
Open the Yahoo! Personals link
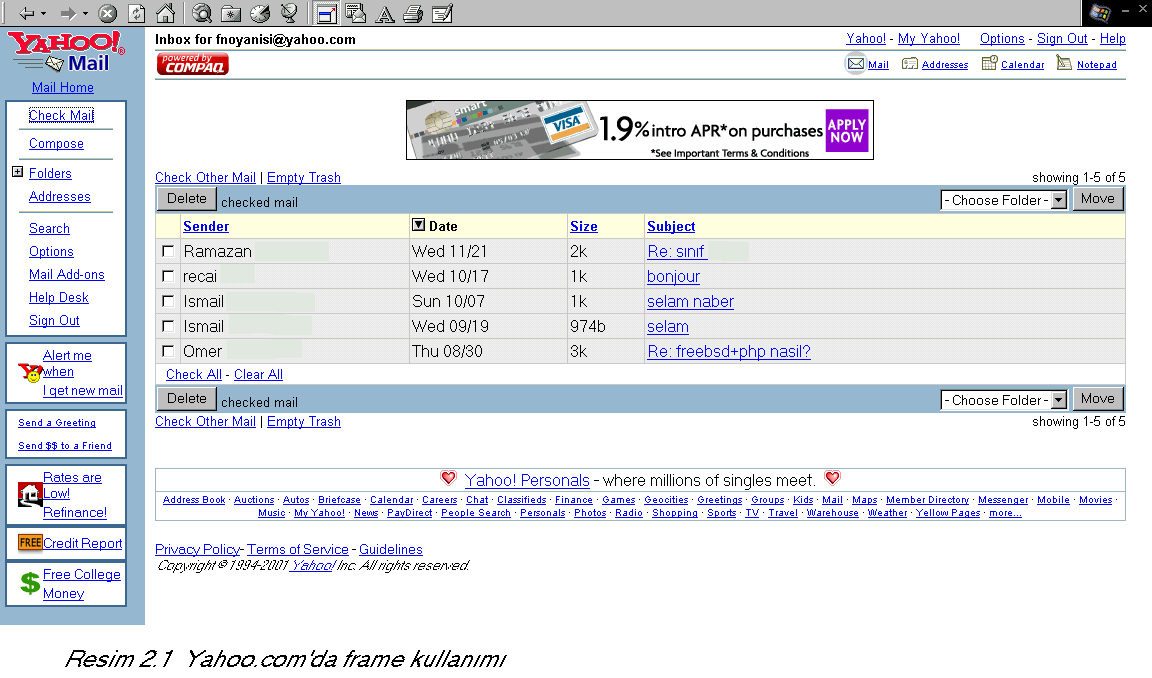coord(527,480)
